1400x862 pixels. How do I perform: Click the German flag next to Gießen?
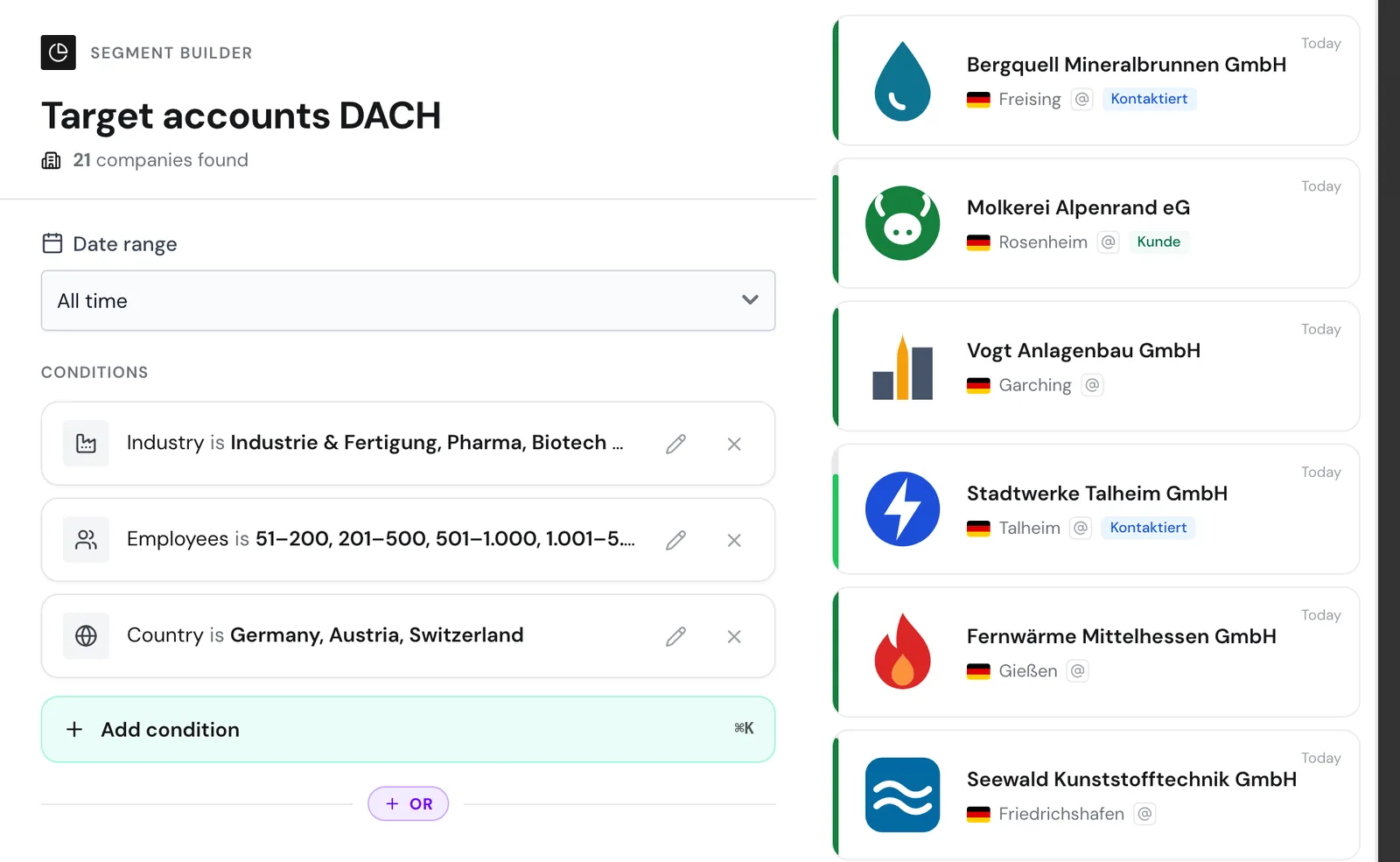point(978,672)
